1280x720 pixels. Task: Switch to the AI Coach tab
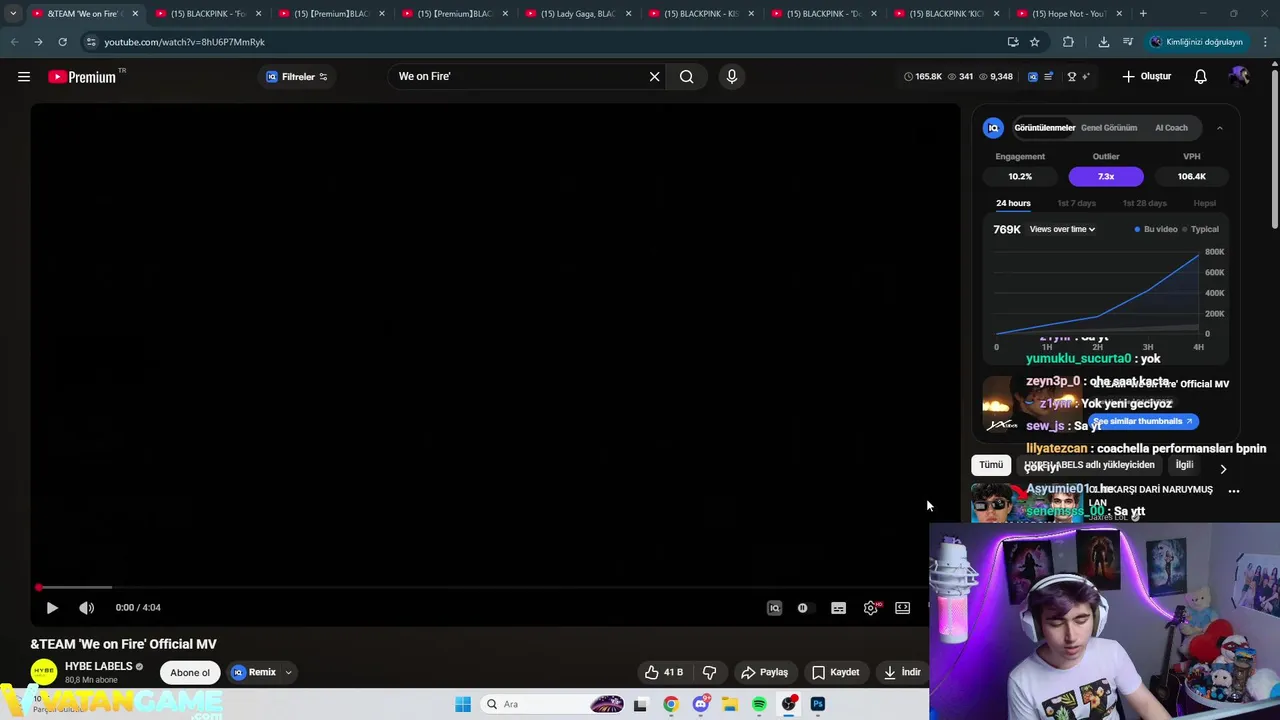[1171, 128]
